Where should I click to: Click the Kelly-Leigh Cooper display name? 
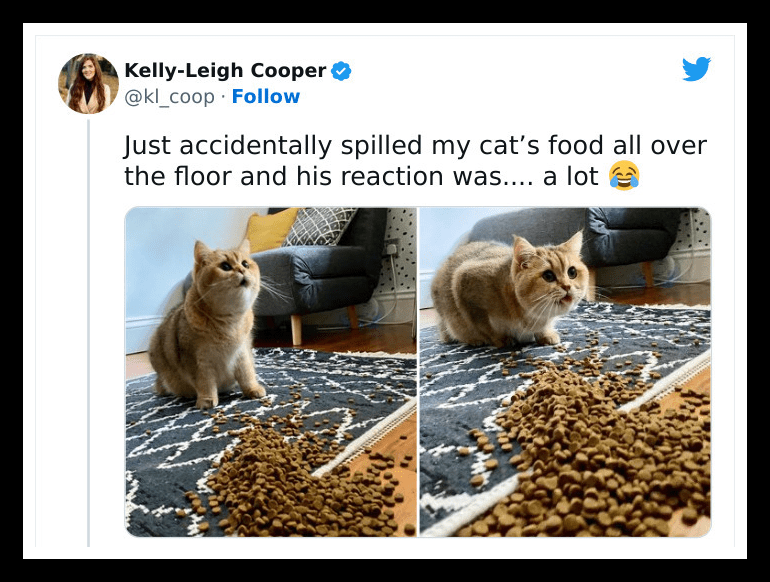pos(225,71)
